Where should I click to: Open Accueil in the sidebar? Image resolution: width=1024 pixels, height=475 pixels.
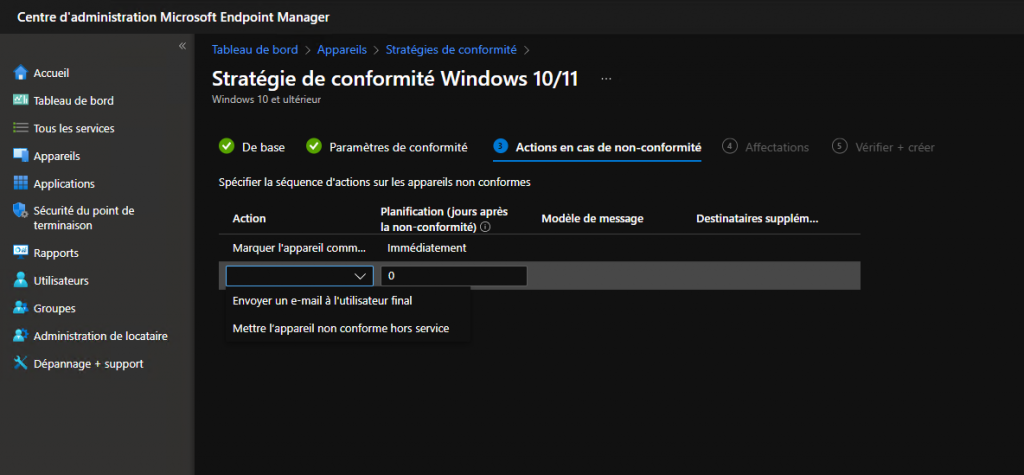(x=52, y=73)
